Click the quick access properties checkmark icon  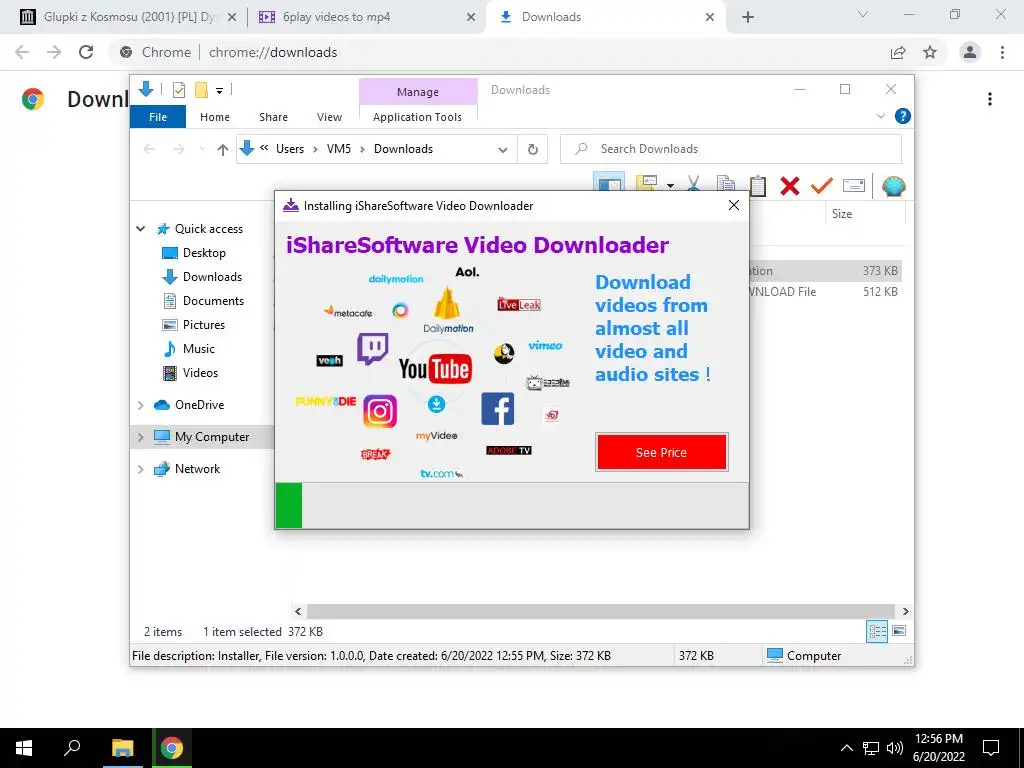178,90
